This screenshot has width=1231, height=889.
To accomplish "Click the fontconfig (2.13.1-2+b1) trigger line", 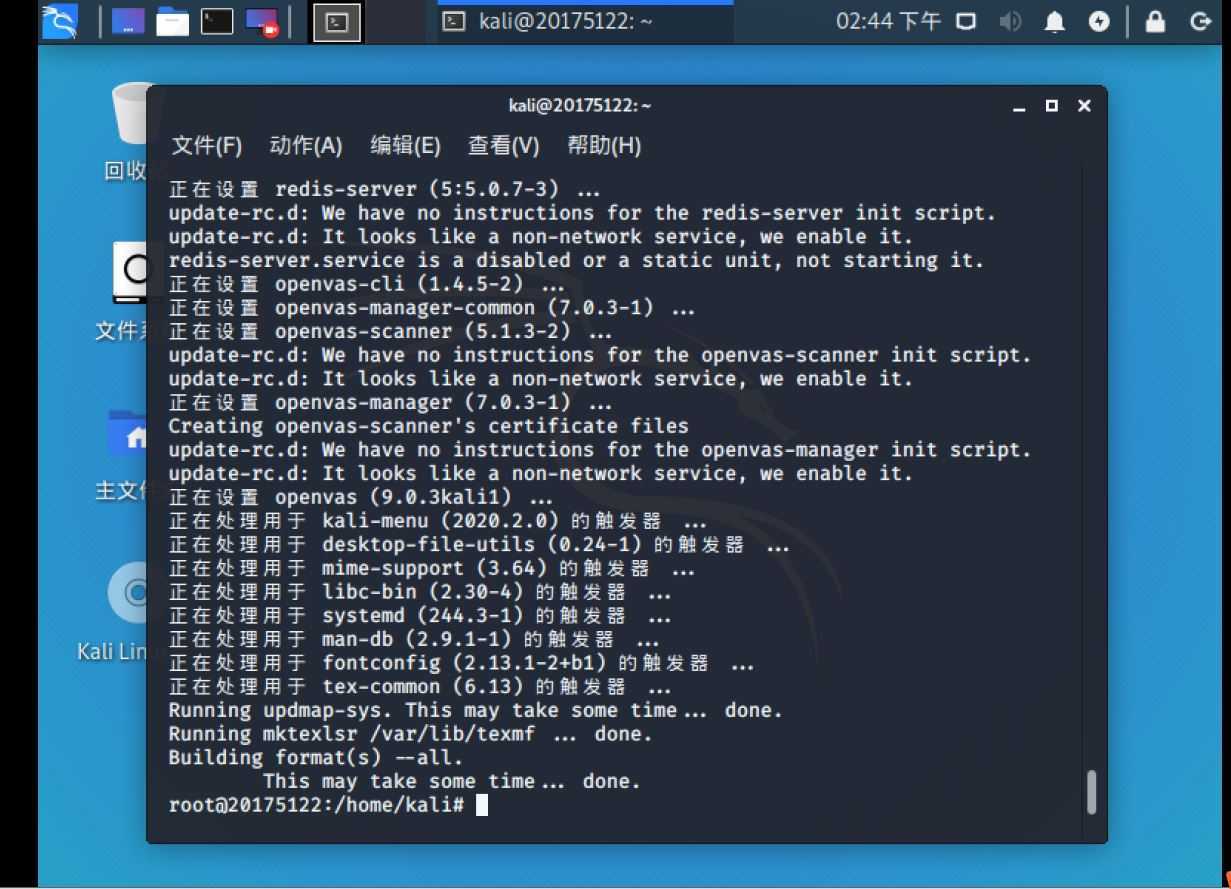I will [x=461, y=663].
